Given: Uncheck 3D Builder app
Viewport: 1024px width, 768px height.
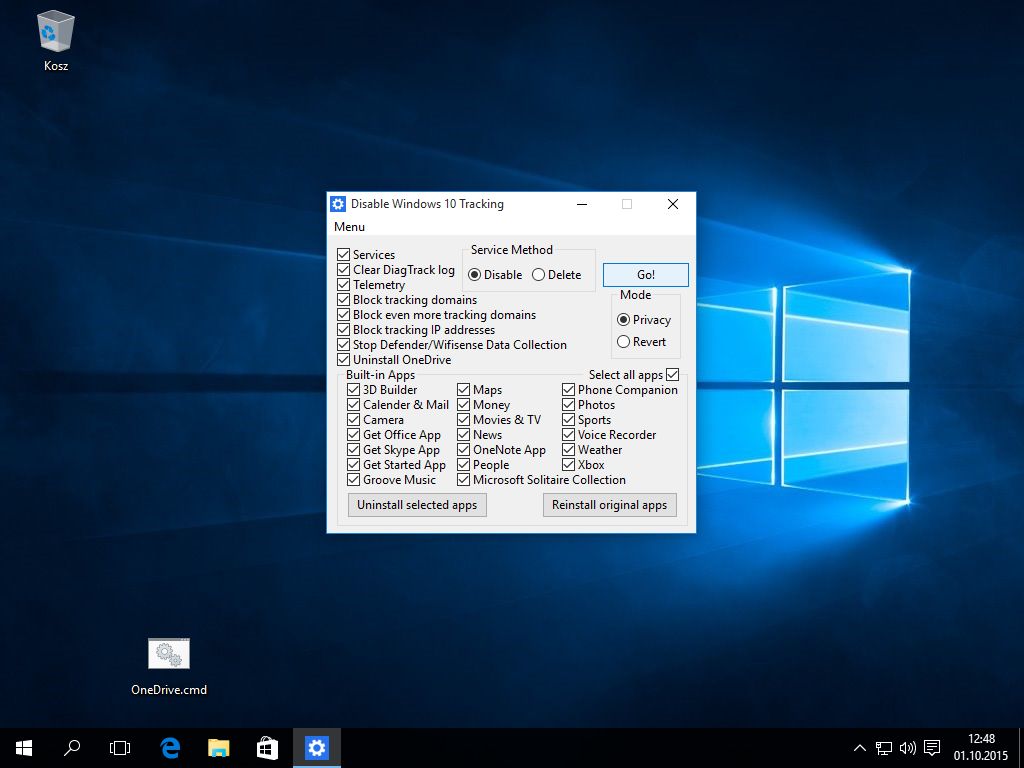Looking at the screenshot, I should pos(353,389).
